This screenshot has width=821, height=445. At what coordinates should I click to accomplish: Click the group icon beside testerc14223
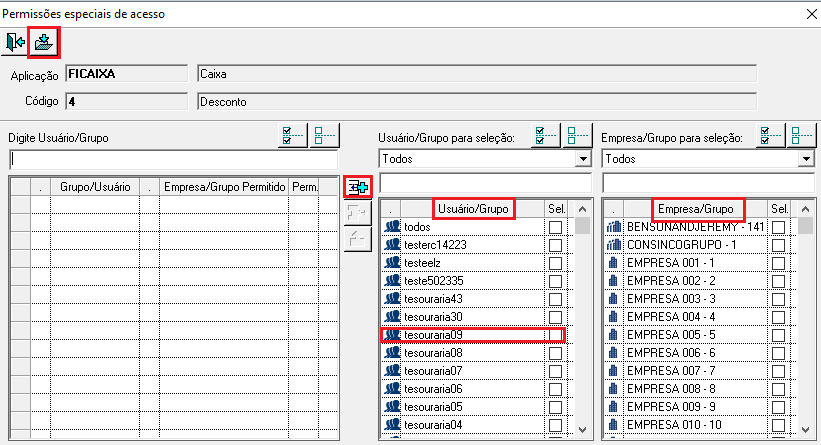click(x=392, y=244)
